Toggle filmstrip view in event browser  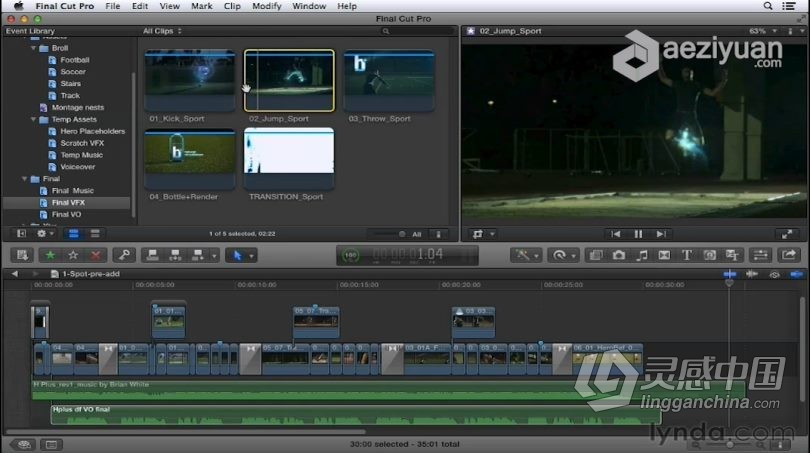pos(74,233)
